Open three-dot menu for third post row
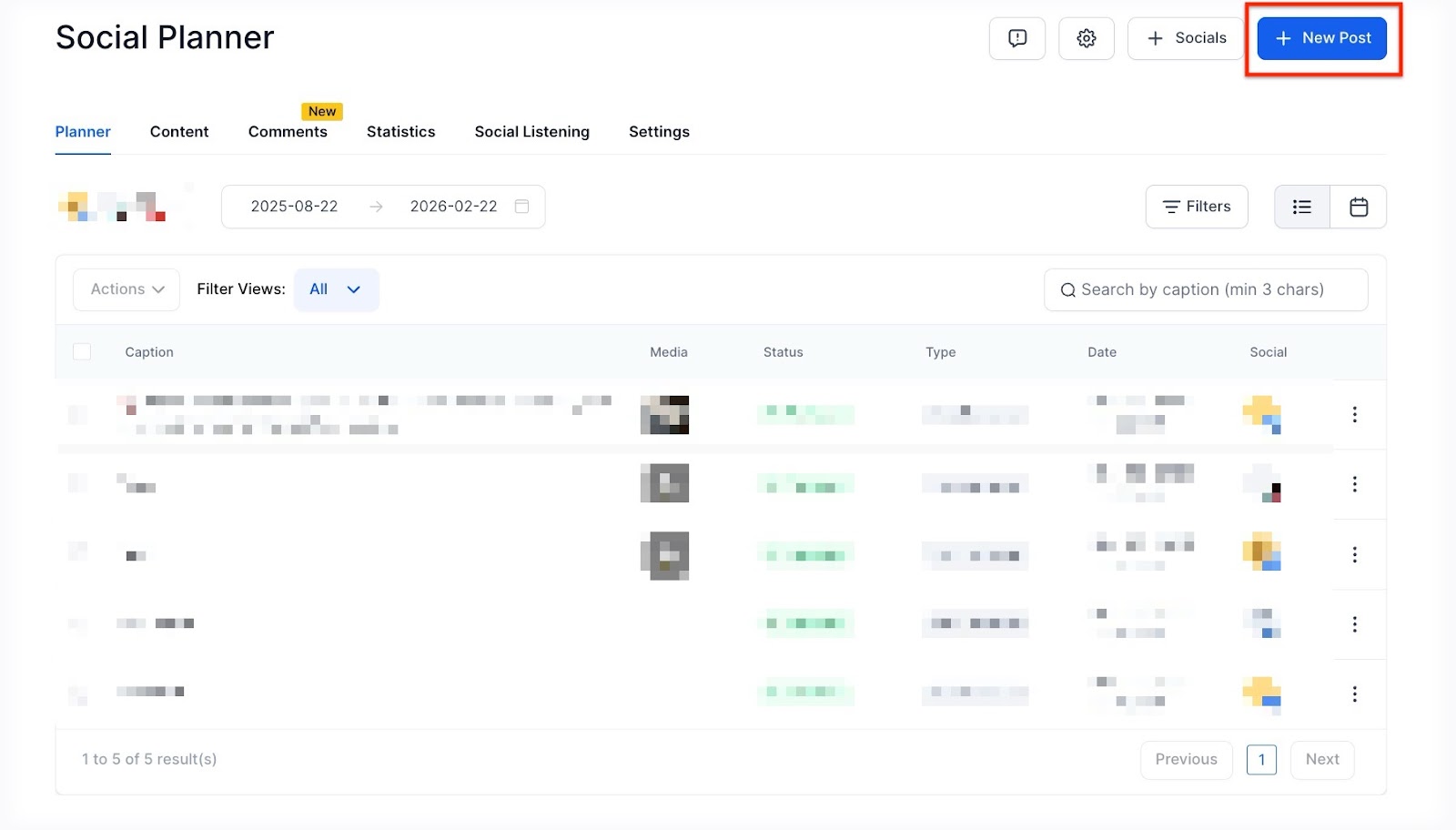 tap(1354, 554)
